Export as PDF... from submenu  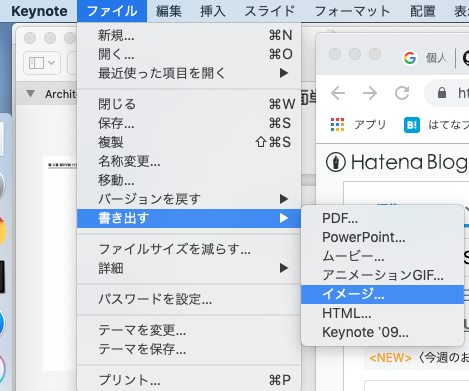[382, 218]
